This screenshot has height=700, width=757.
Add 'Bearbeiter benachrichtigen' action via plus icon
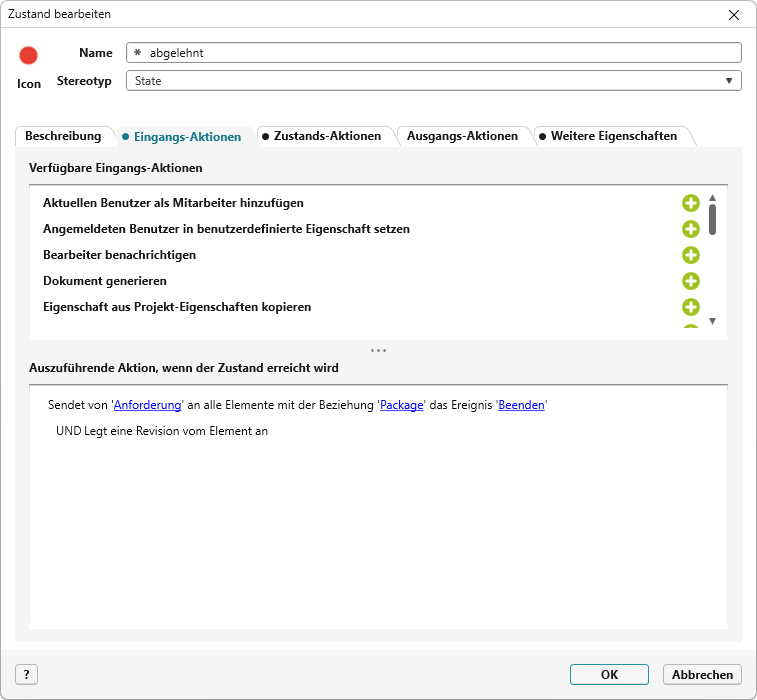pos(690,255)
